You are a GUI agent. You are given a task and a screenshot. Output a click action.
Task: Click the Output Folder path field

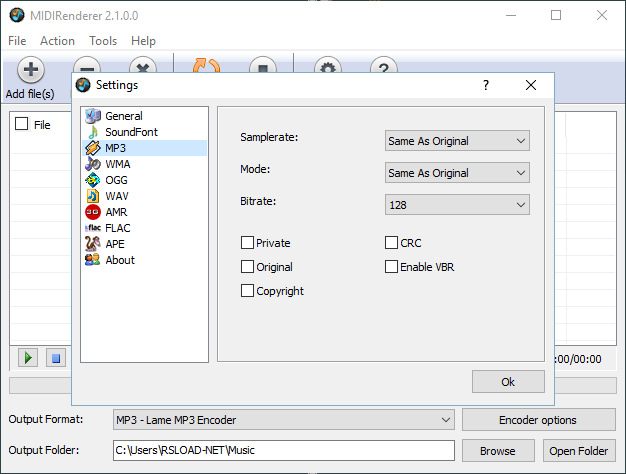coord(283,450)
